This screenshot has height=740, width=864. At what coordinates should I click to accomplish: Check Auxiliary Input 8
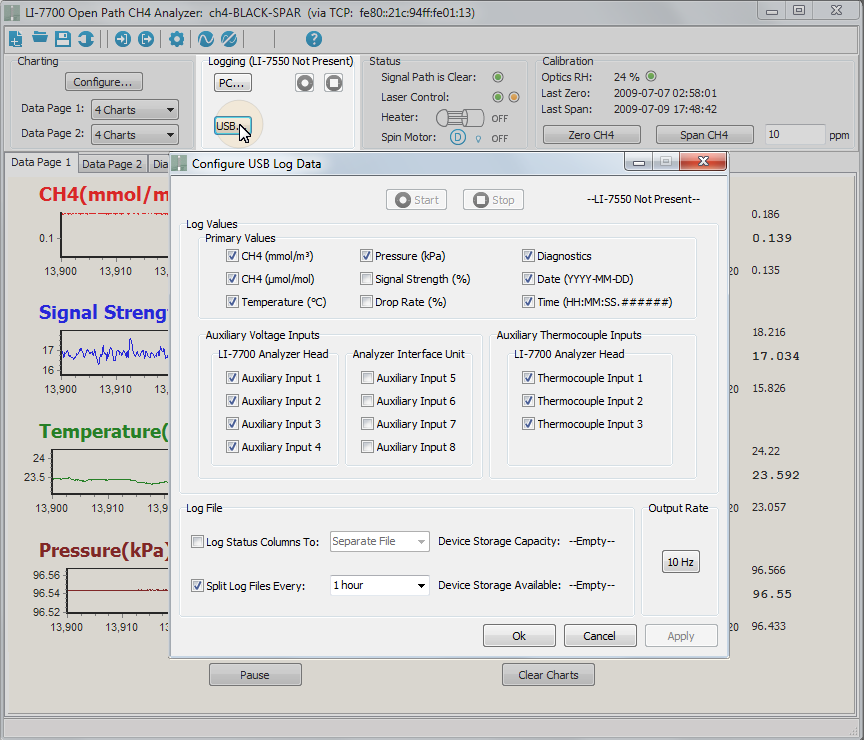[x=367, y=447]
